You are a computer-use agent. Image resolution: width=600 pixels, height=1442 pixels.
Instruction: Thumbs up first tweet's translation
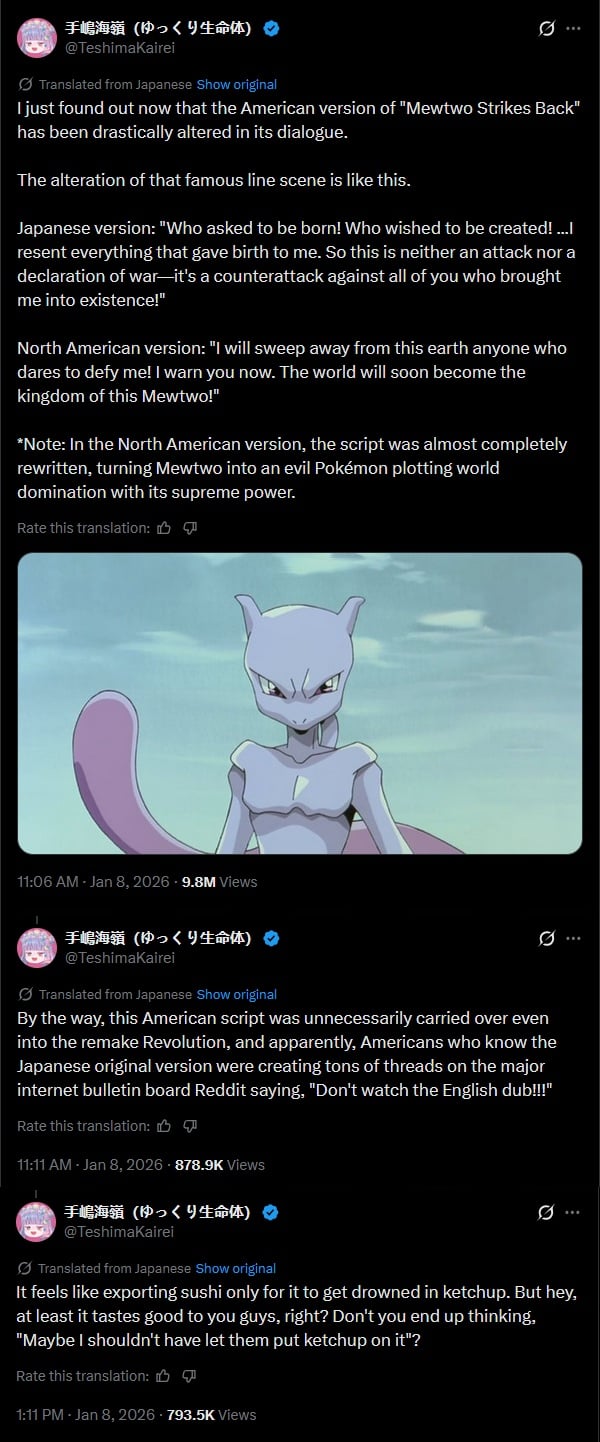pos(164,528)
